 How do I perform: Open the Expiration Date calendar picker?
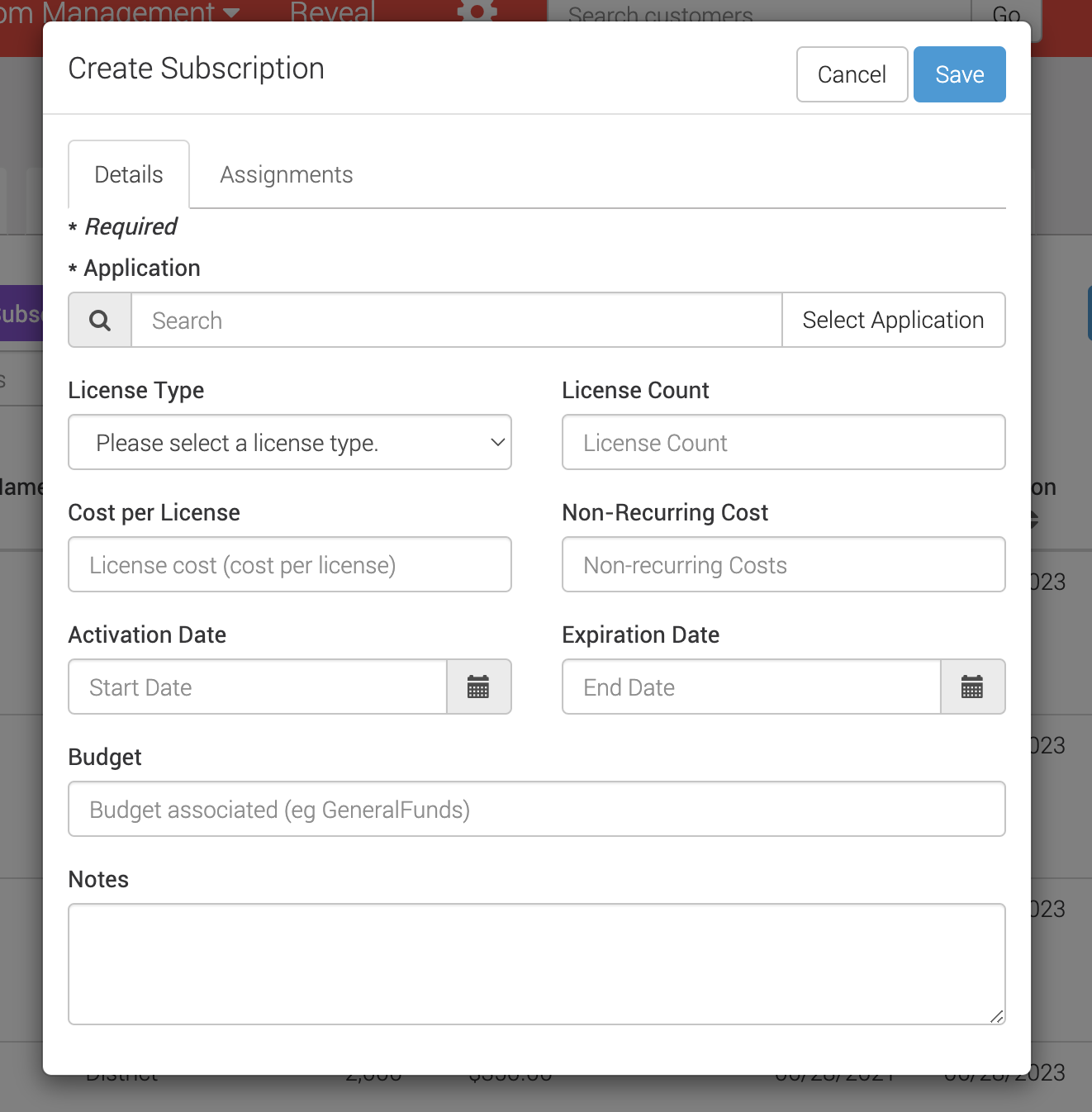(x=972, y=687)
